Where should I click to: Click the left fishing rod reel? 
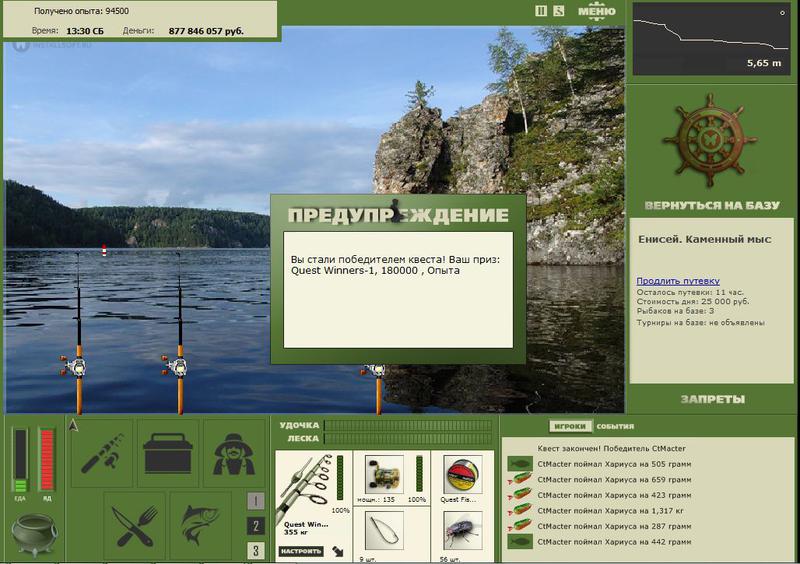tap(75, 366)
